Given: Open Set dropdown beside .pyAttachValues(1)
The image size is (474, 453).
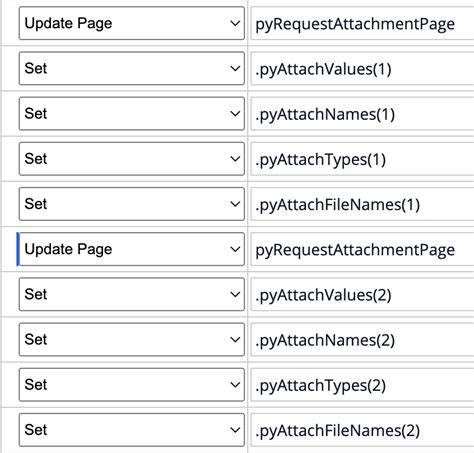Looking at the screenshot, I should pyautogui.click(x=132, y=68).
